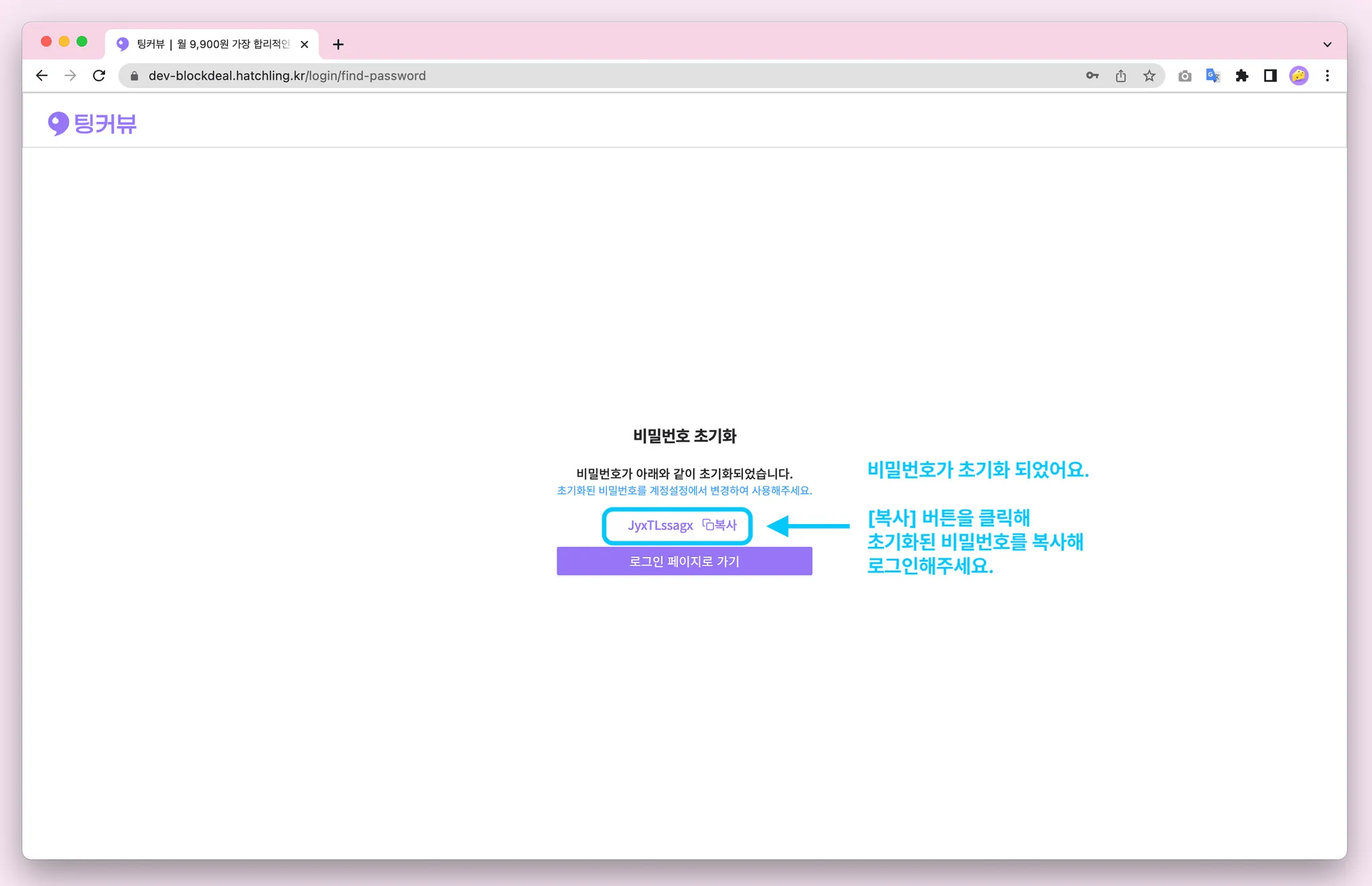1372x886 pixels.
Task: Click the camera screenshot extension icon
Action: (x=1184, y=76)
